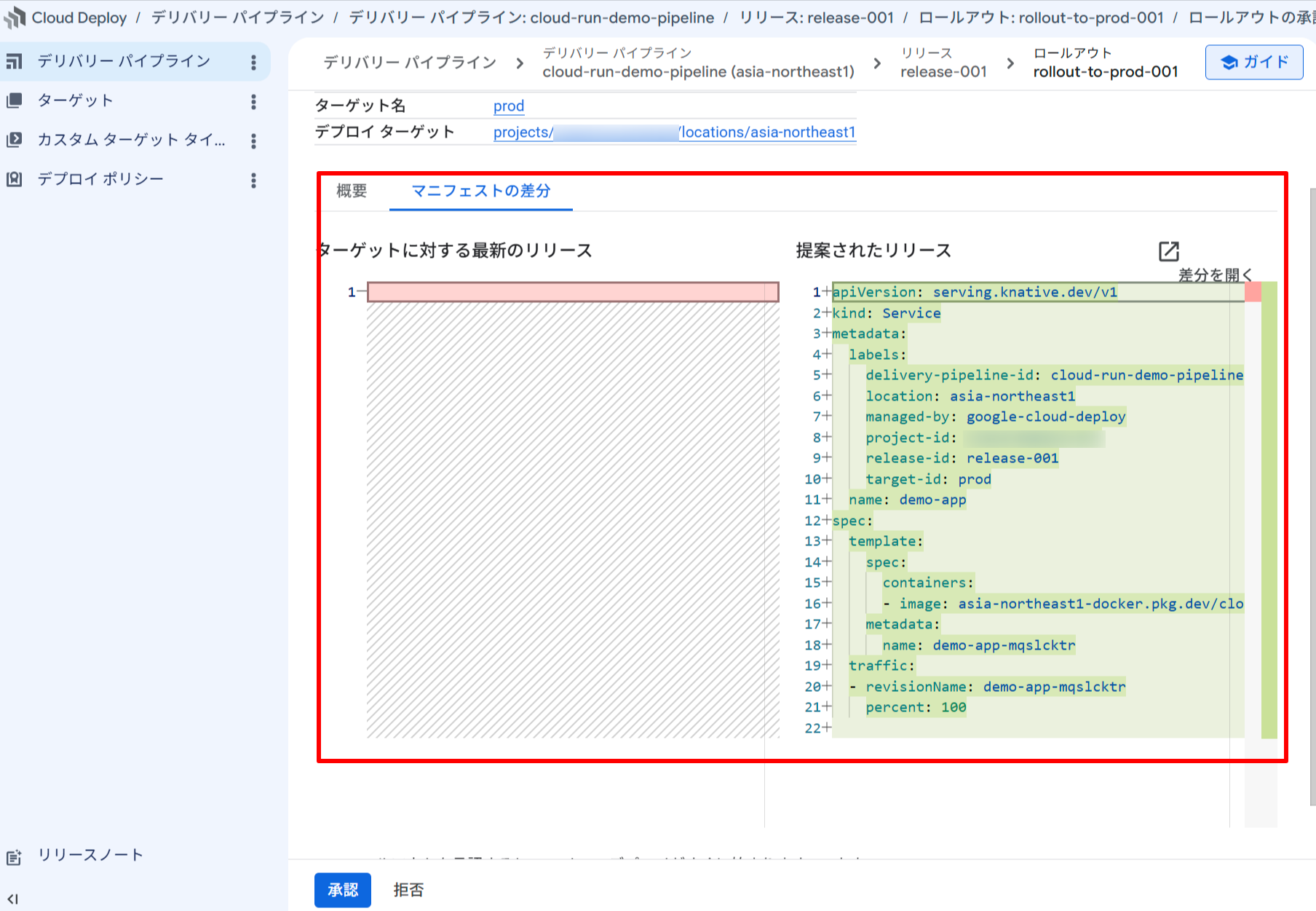The image size is (1316, 911).
Task: Click line 'percent: 100'
Action: [916, 707]
